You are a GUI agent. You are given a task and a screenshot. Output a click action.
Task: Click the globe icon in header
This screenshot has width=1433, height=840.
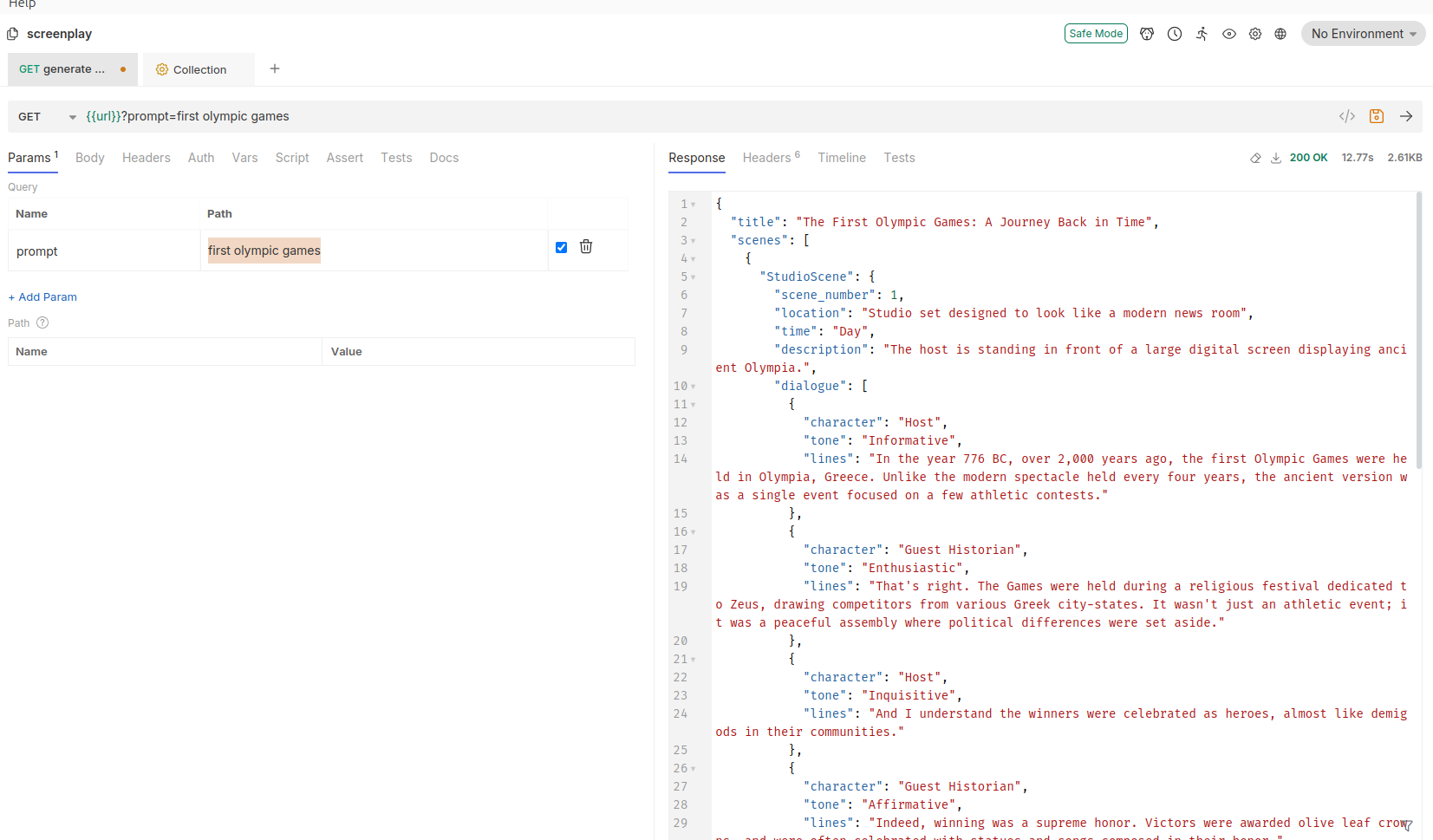[1280, 34]
